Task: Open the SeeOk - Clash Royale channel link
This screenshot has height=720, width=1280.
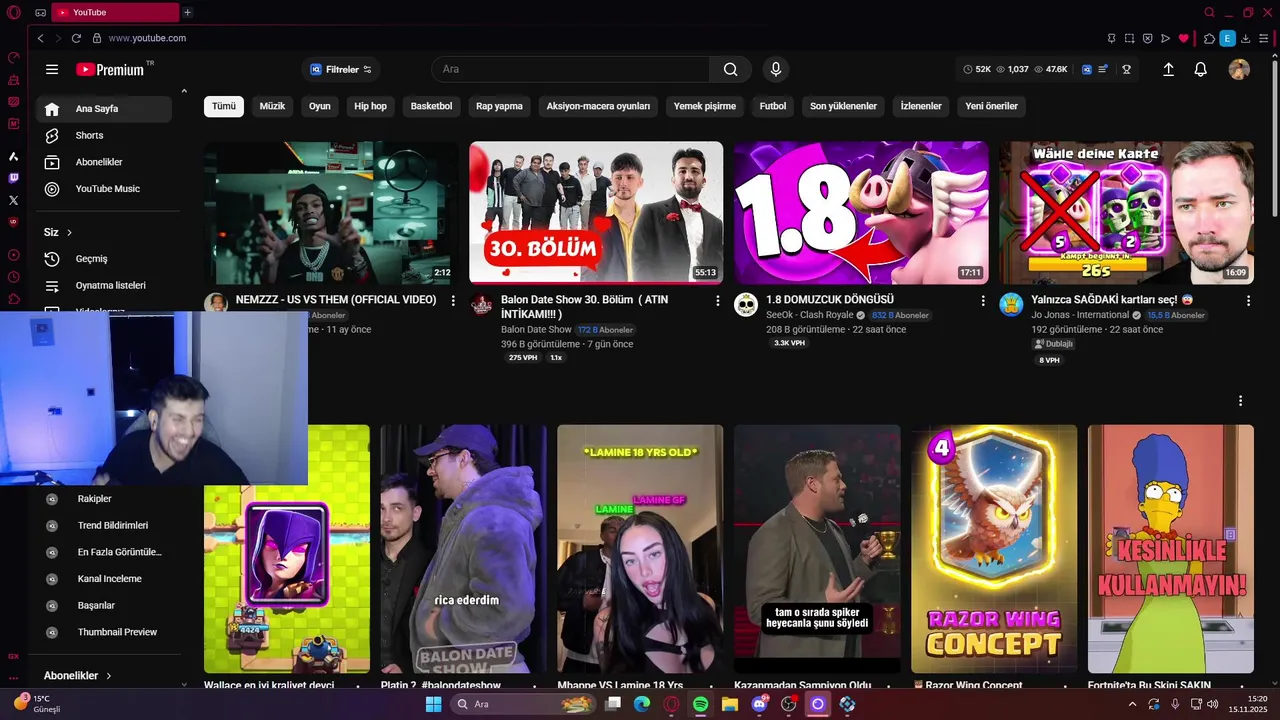Action: [809, 315]
